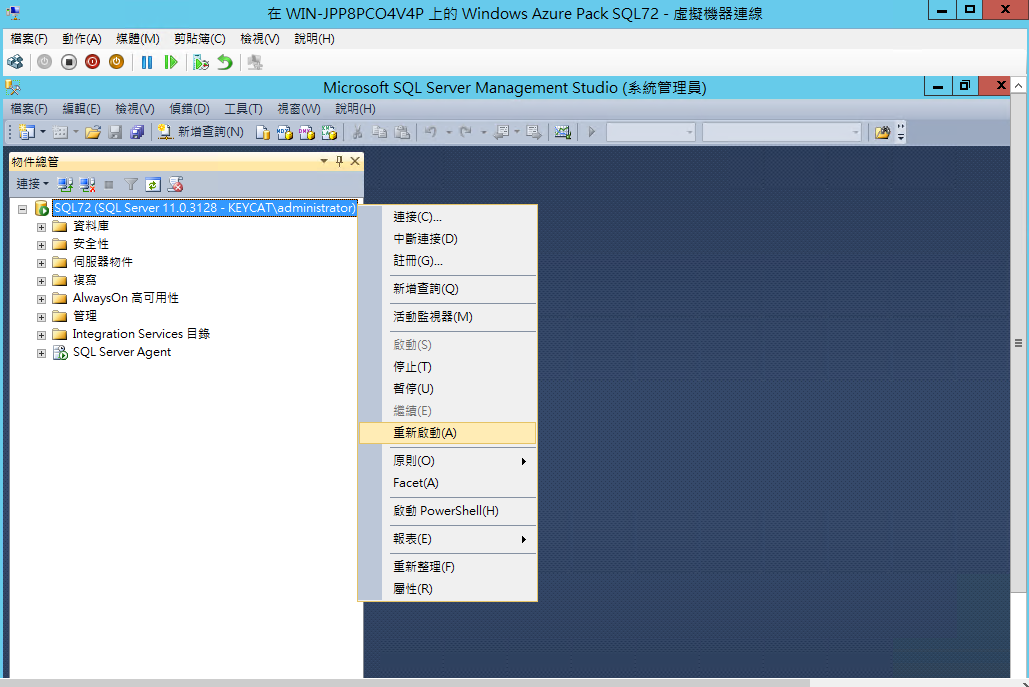Viewport: 1029px width, 687px height.
Task: Click the Open File folder icon
Action: point(93,133)
